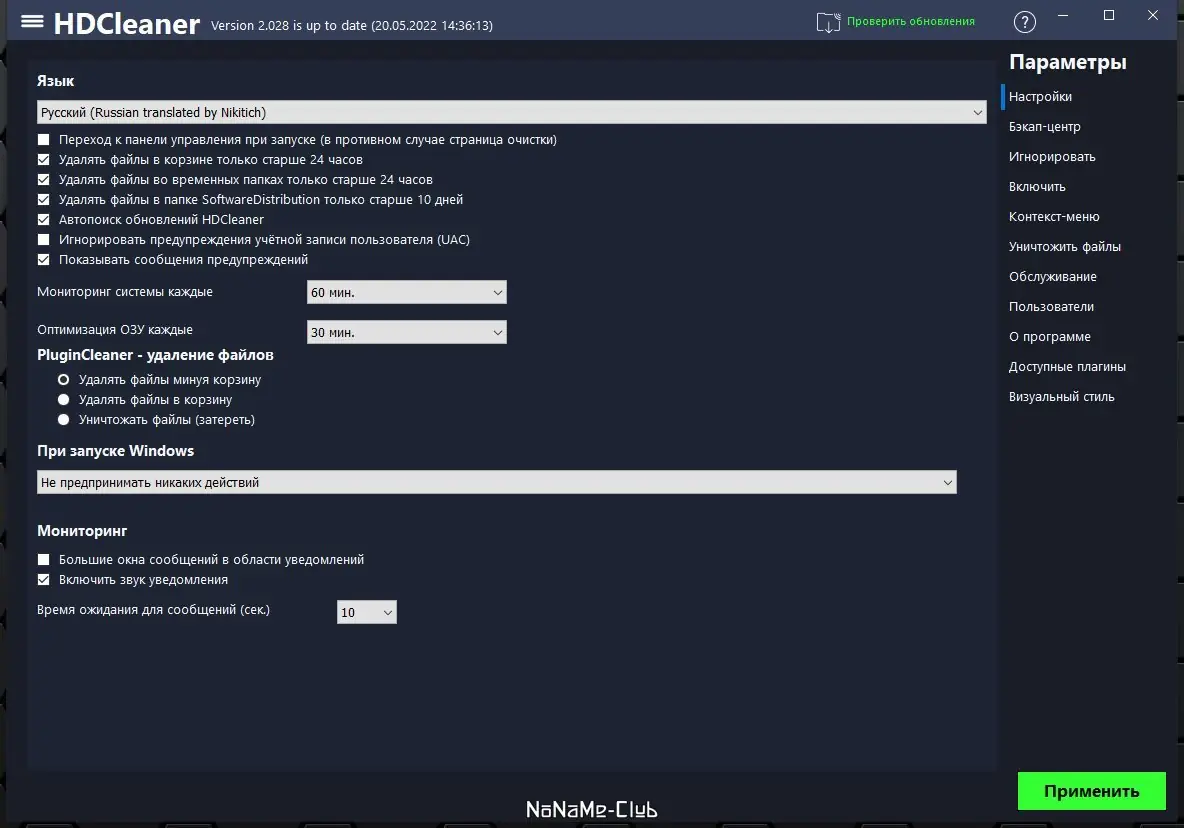This screenshot has height=828, width=1184.
Task: Click the Version 2.028 is up to date text
Action: coord(351,26)
